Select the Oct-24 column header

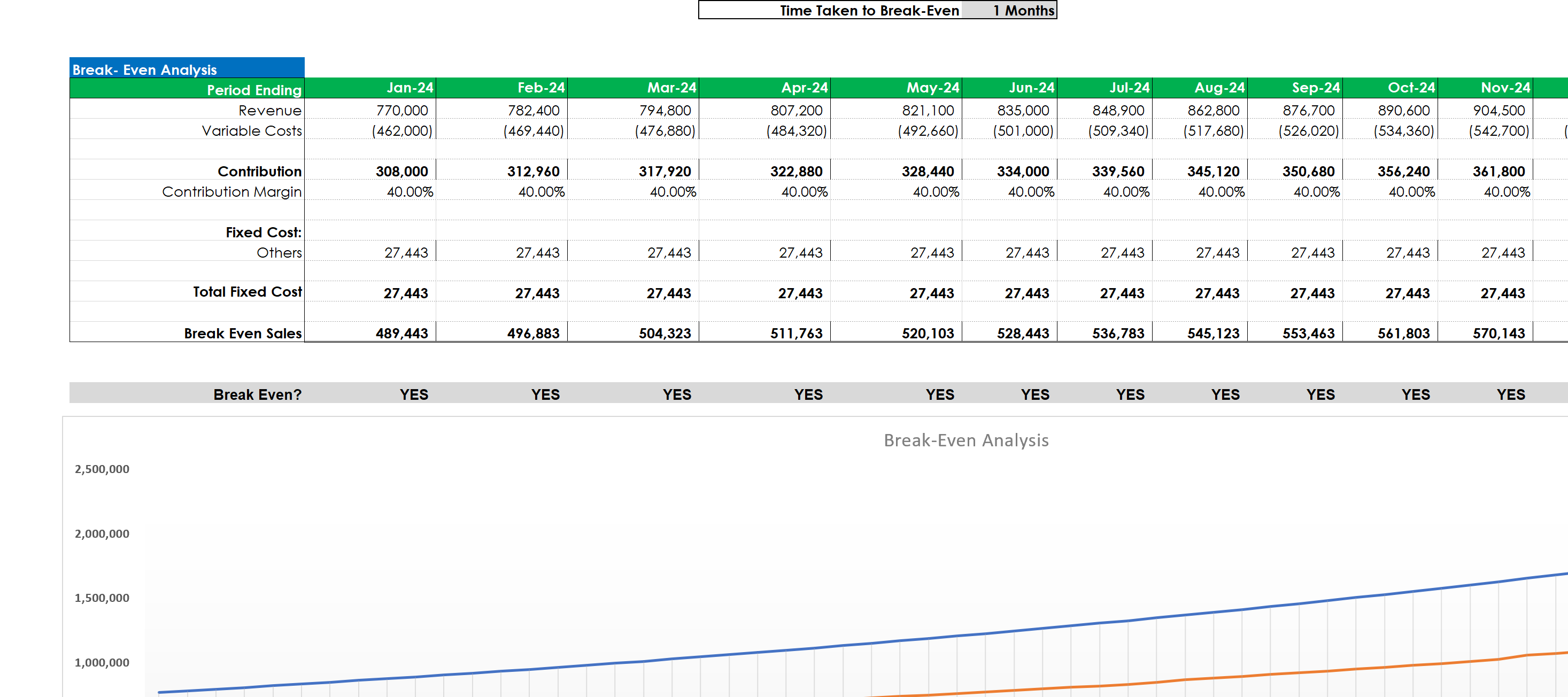pyautogui.click(x=1391, y=88)
